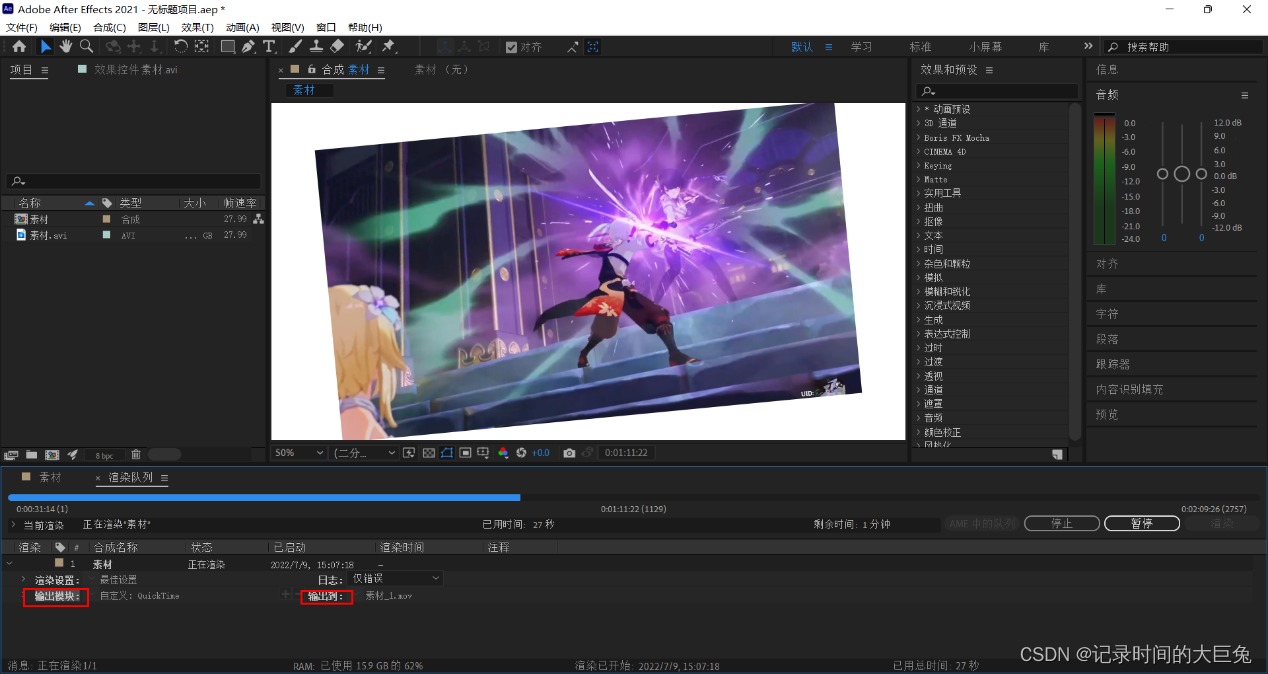Viewport: 1268px width, 674px height.
Task: Click the reset exposure icon
Action: pyautogui.click(x=521, y=453)
